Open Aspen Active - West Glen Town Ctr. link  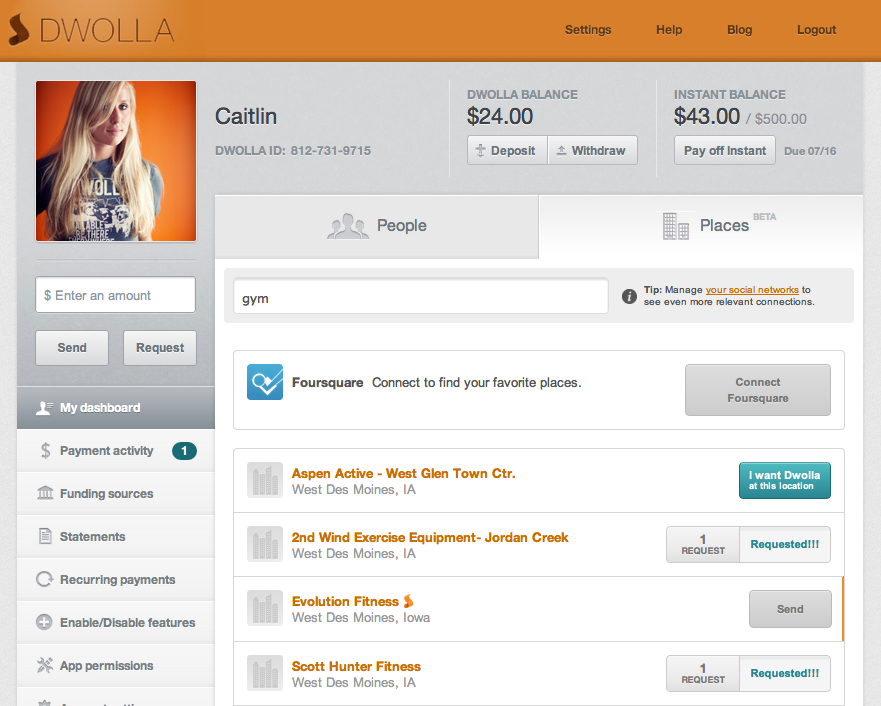403,473
